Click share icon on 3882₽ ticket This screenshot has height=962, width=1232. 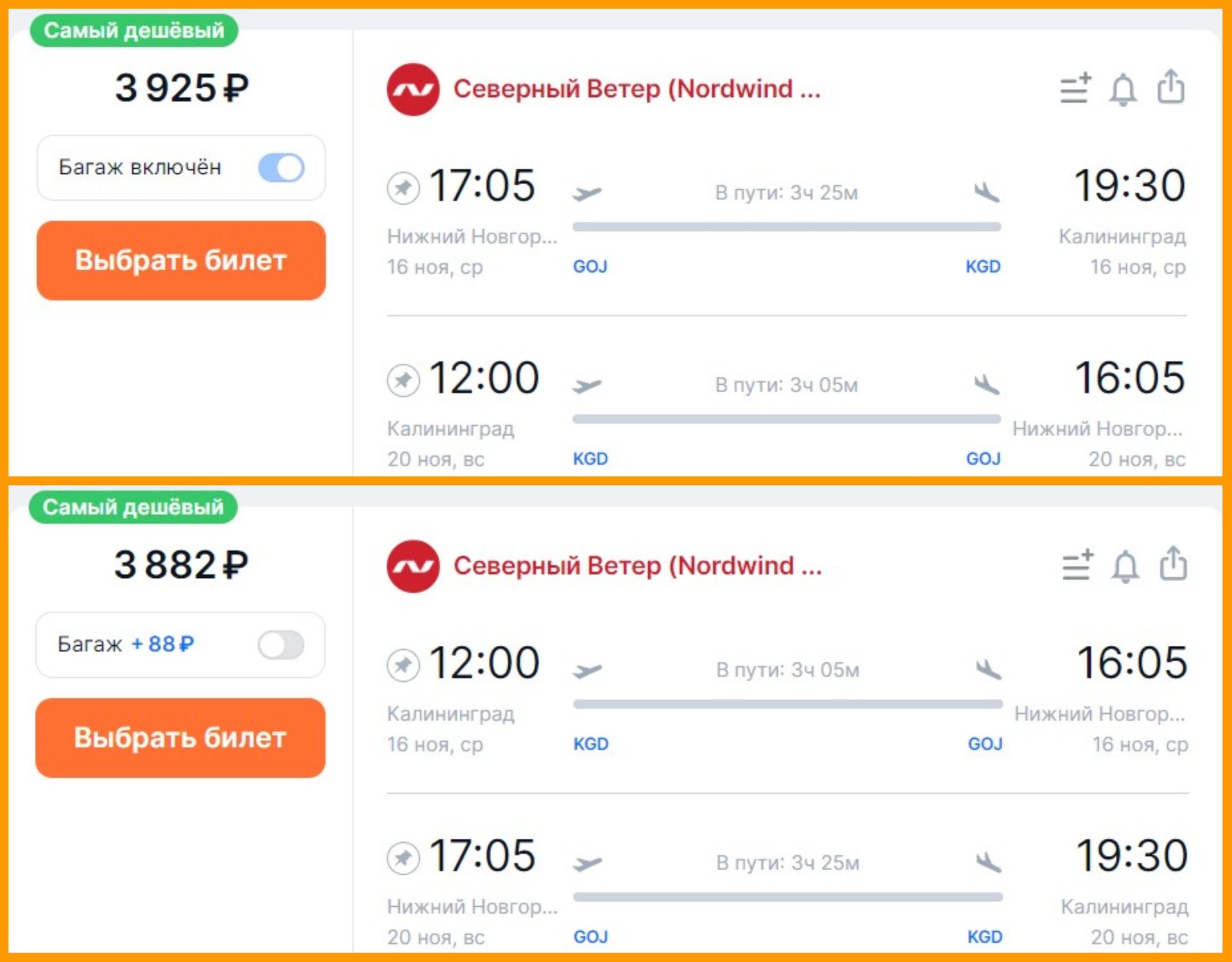point(1173,564)
